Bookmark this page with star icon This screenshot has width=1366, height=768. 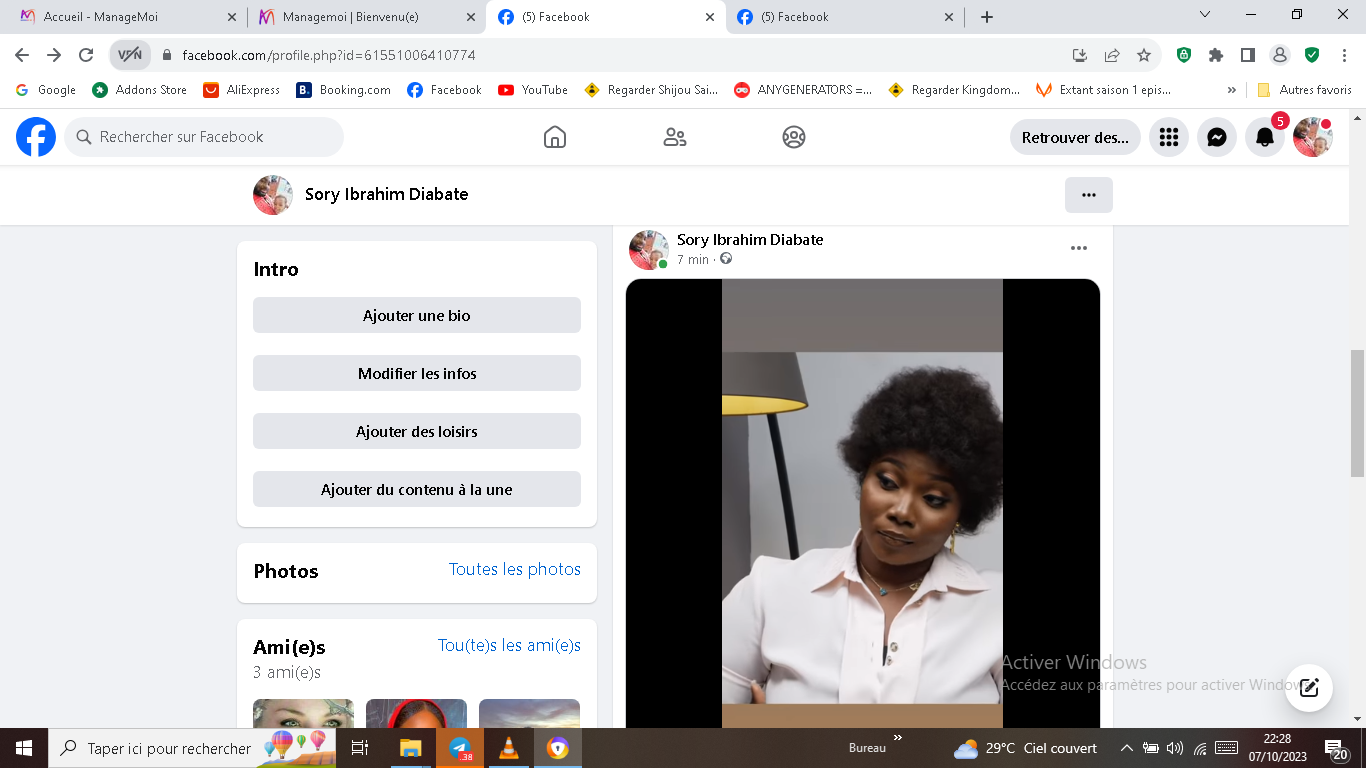tap(1144, 55)
